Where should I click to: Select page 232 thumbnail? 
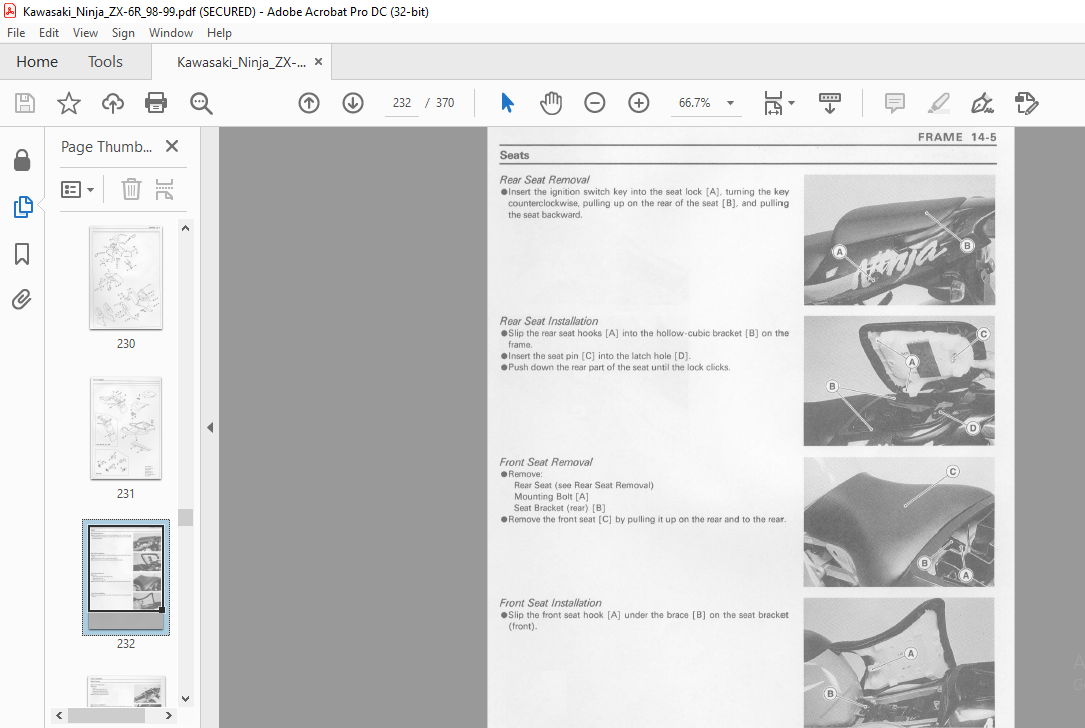(x=126, y=577)
